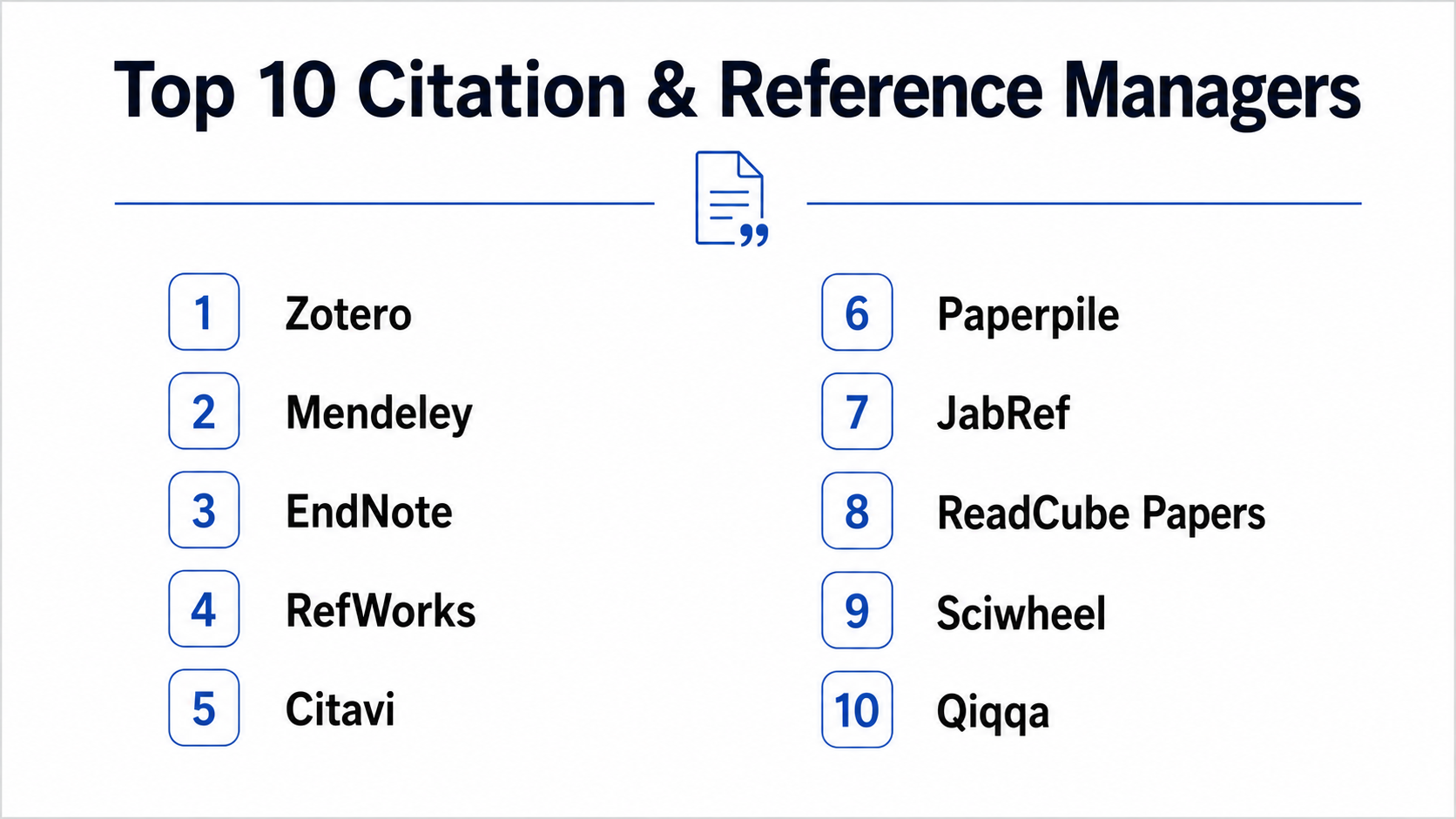Open the Zotero entry
This screenshot has height=819, width=1456.
(348, 314)
